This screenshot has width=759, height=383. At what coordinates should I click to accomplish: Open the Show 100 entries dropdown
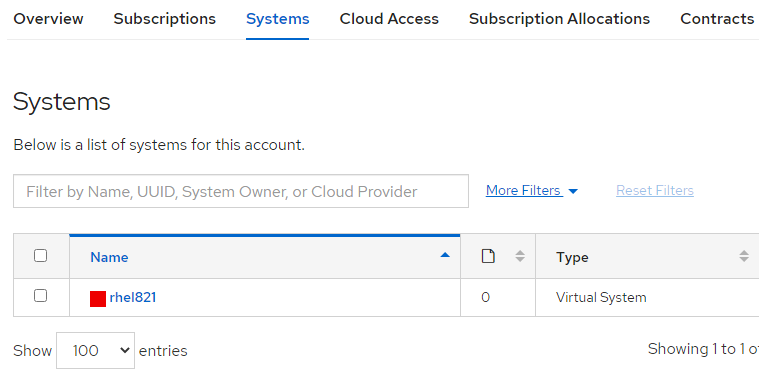[x=95, y=350]
